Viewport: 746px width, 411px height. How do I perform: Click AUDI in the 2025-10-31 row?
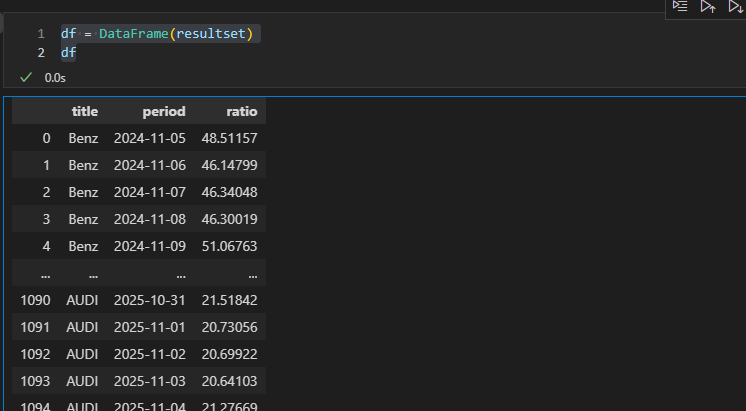coord(82,300)
